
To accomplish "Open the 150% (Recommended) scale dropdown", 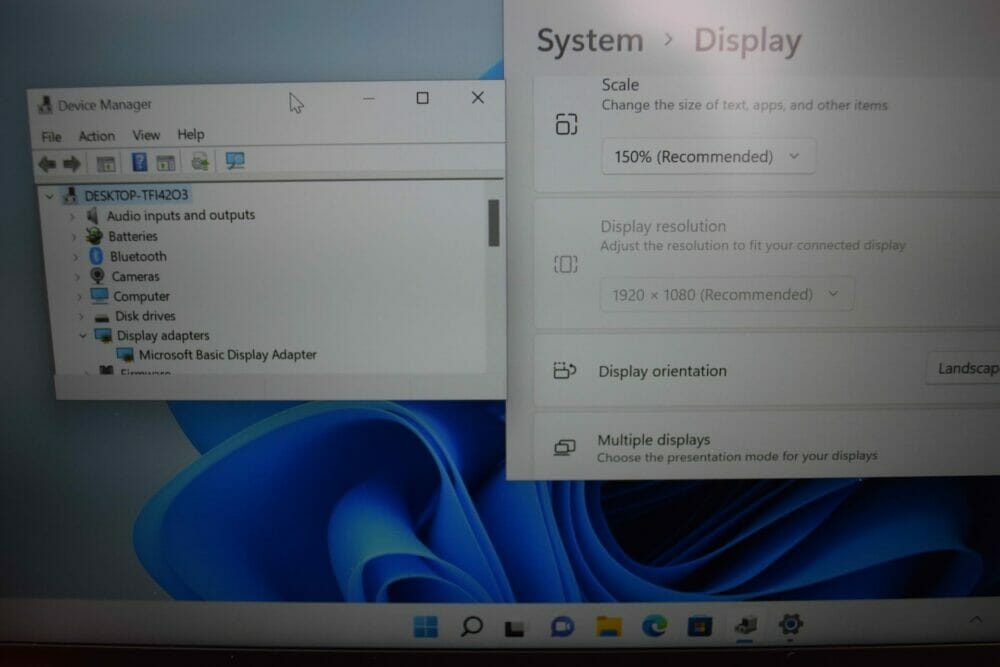I will pyautogui.click(x=708, y=156).
